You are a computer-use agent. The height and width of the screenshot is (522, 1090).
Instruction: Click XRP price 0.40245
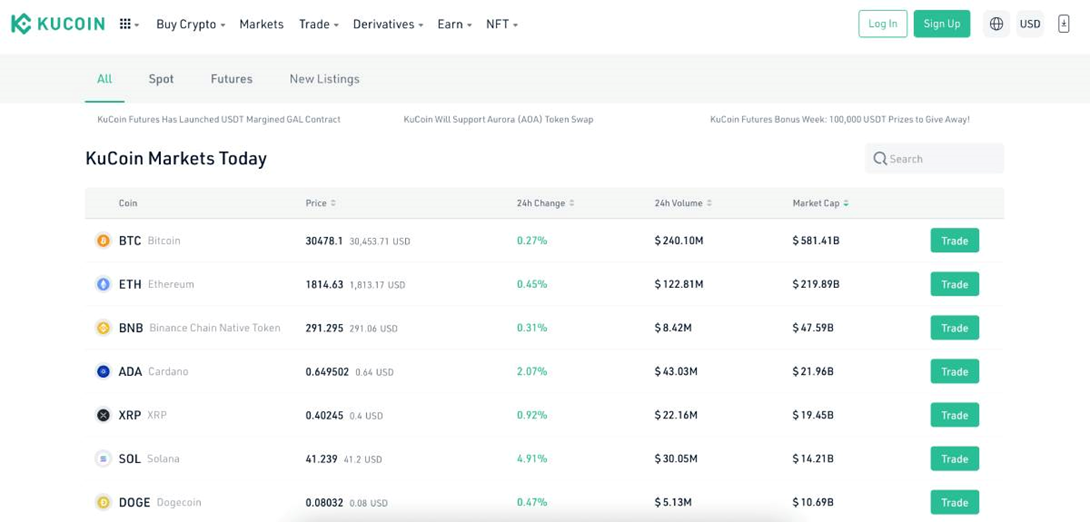324,415
